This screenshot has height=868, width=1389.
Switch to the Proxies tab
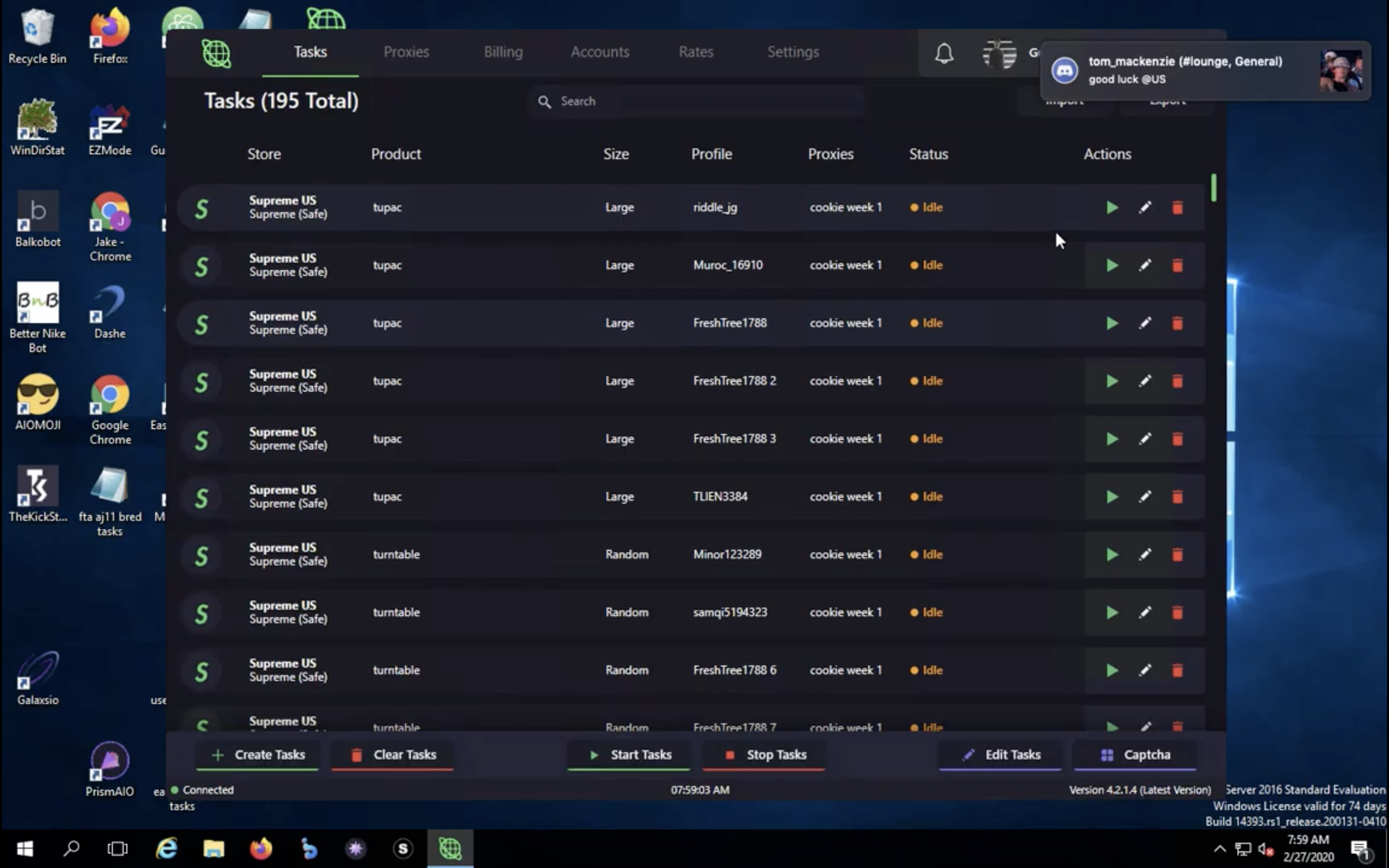tap(407, 52)
